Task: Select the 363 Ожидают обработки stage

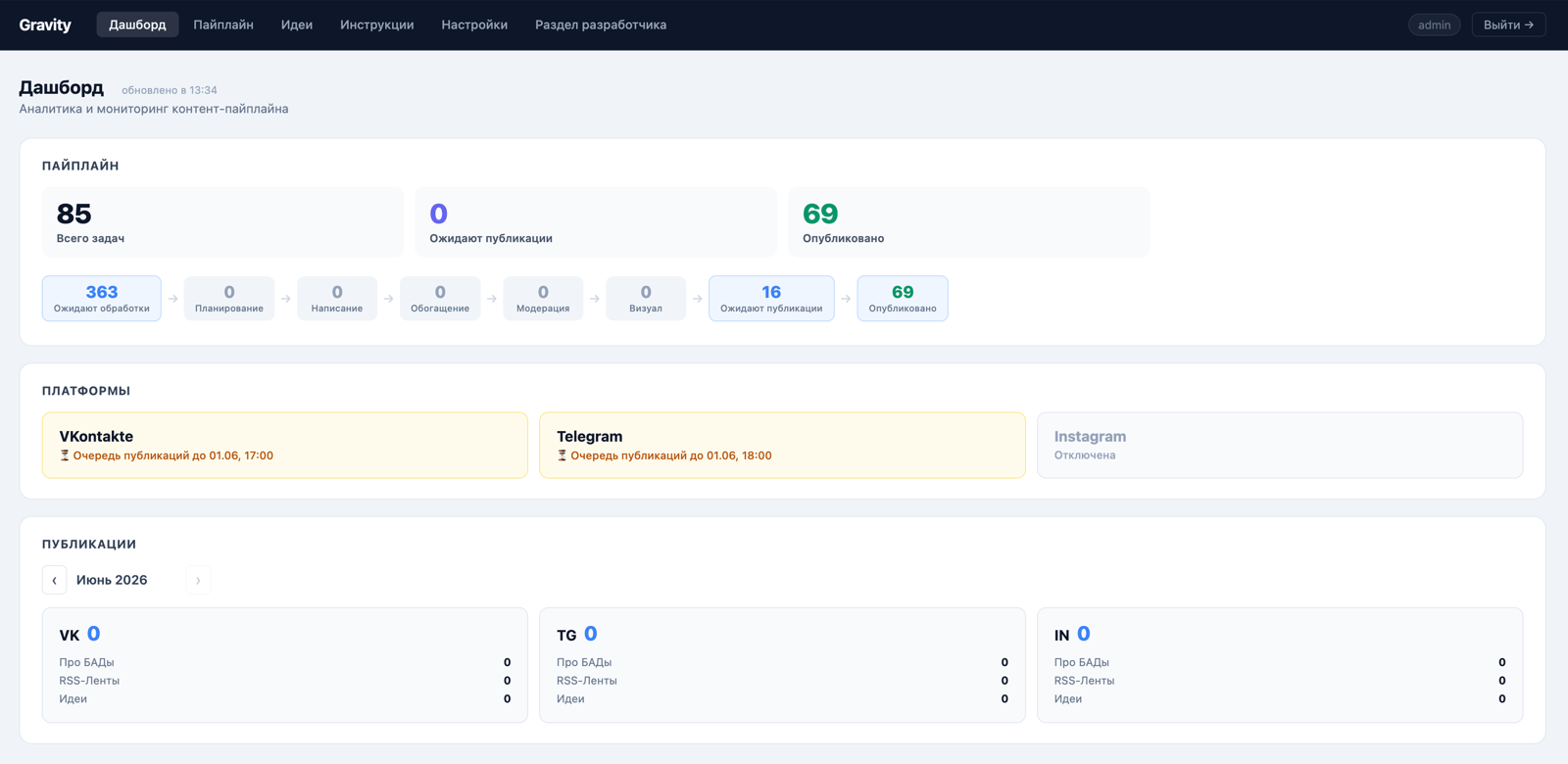Action: [102, 298]
